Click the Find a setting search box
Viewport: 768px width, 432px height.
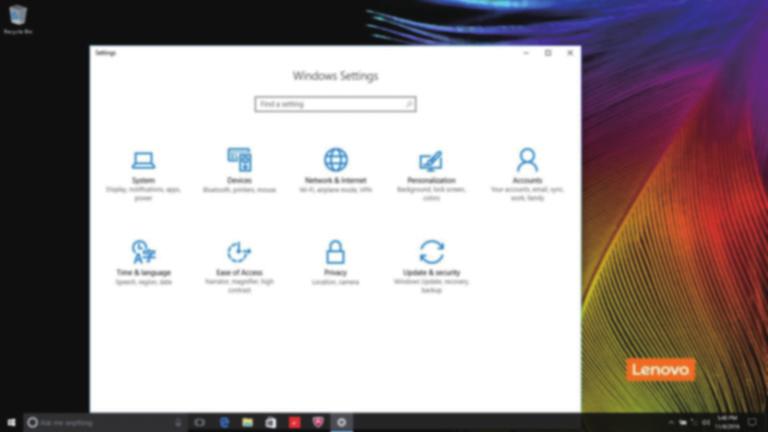coord(336,104)
